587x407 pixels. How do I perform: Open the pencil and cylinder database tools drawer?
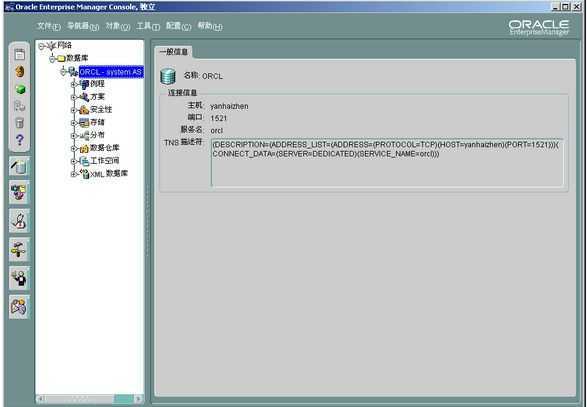(19, 166)
